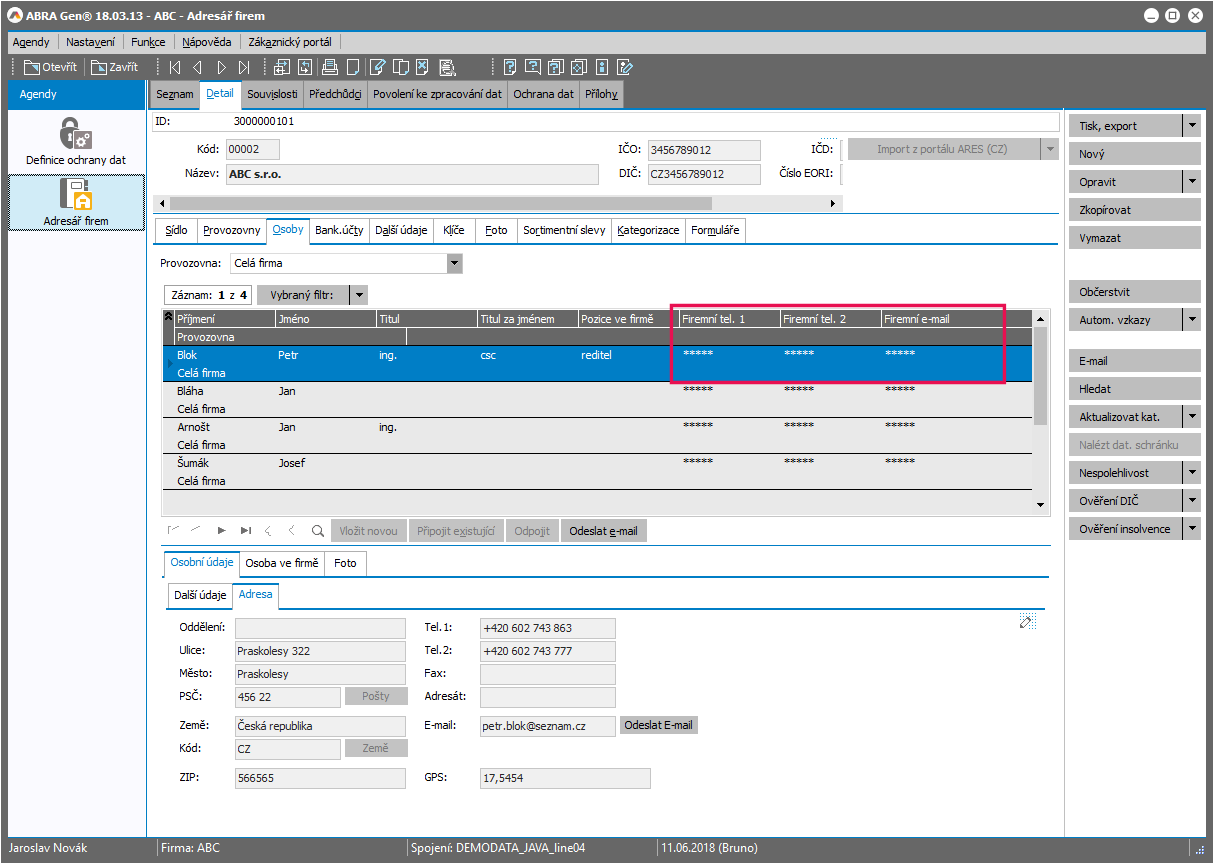Click the Ulice address field
This screenshot has height=864, width=1214.
click(320, 651)
